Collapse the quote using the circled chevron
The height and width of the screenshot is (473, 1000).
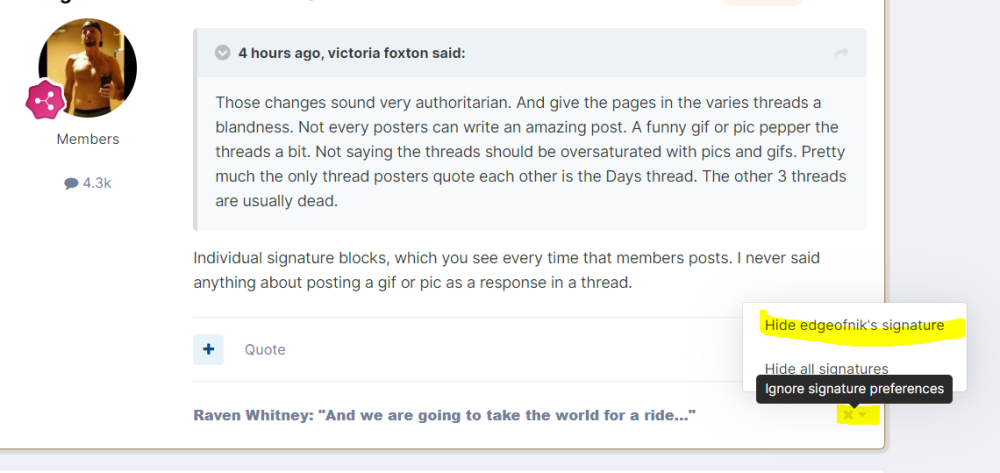(x=221, y=53)
